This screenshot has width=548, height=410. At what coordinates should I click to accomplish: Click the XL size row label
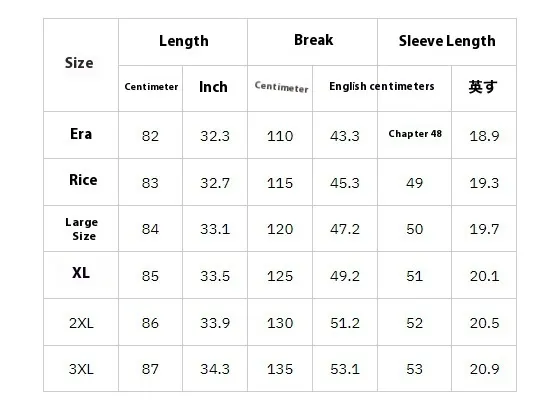81,273
